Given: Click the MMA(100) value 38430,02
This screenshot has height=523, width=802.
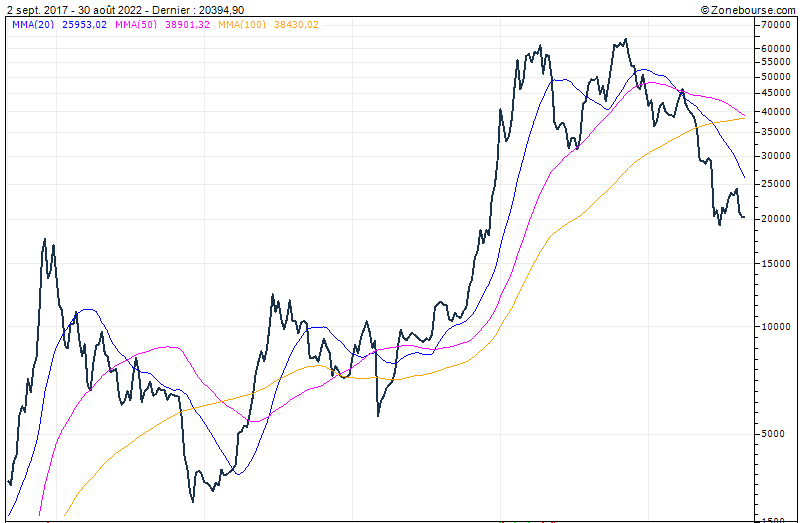Looking at the screenshot, I should [295, 25].
